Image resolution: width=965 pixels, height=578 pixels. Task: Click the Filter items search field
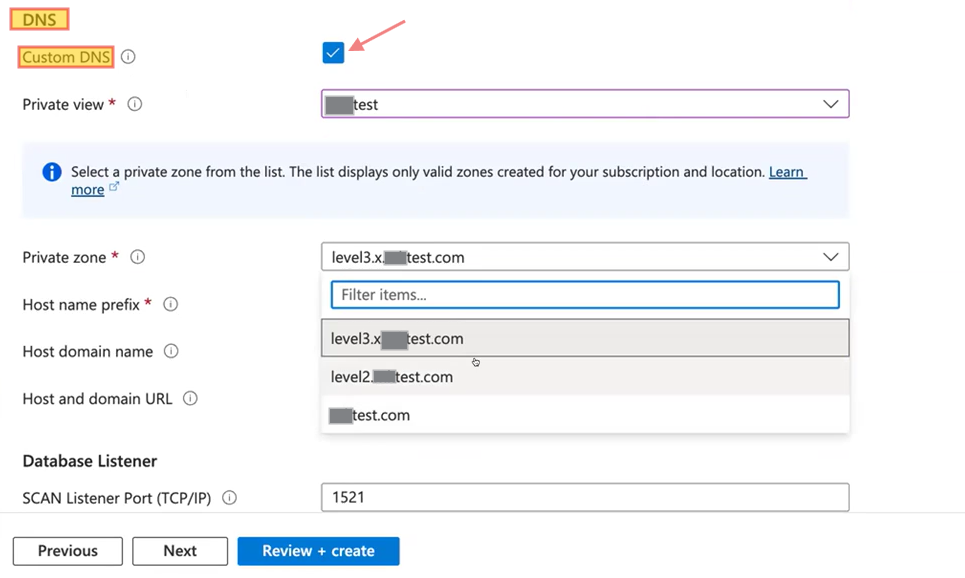[585, 295]
